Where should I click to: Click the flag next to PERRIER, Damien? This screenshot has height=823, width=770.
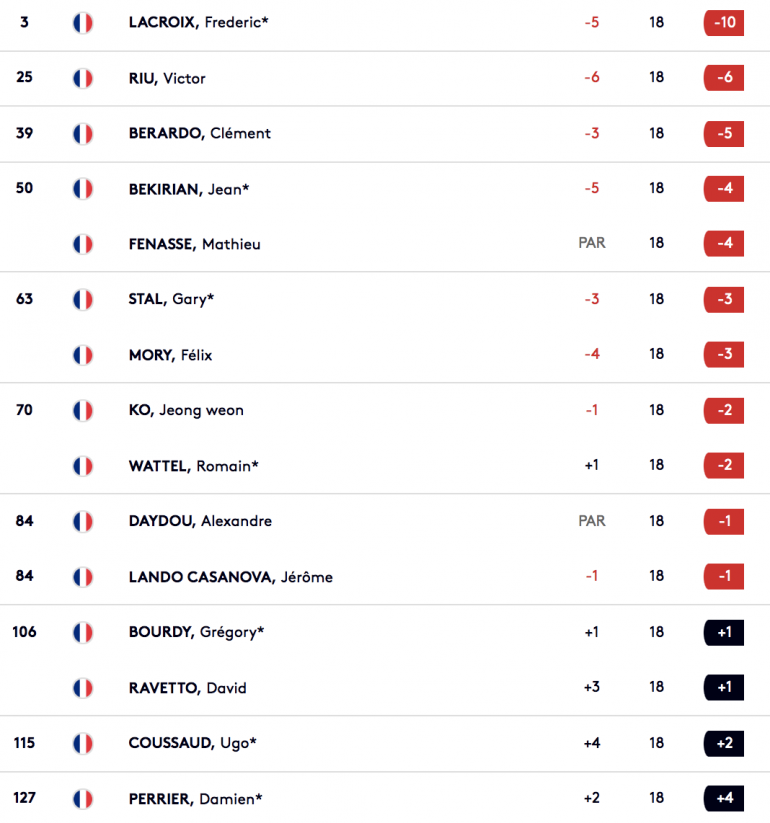pyautogui.click(x=83, y=799)
